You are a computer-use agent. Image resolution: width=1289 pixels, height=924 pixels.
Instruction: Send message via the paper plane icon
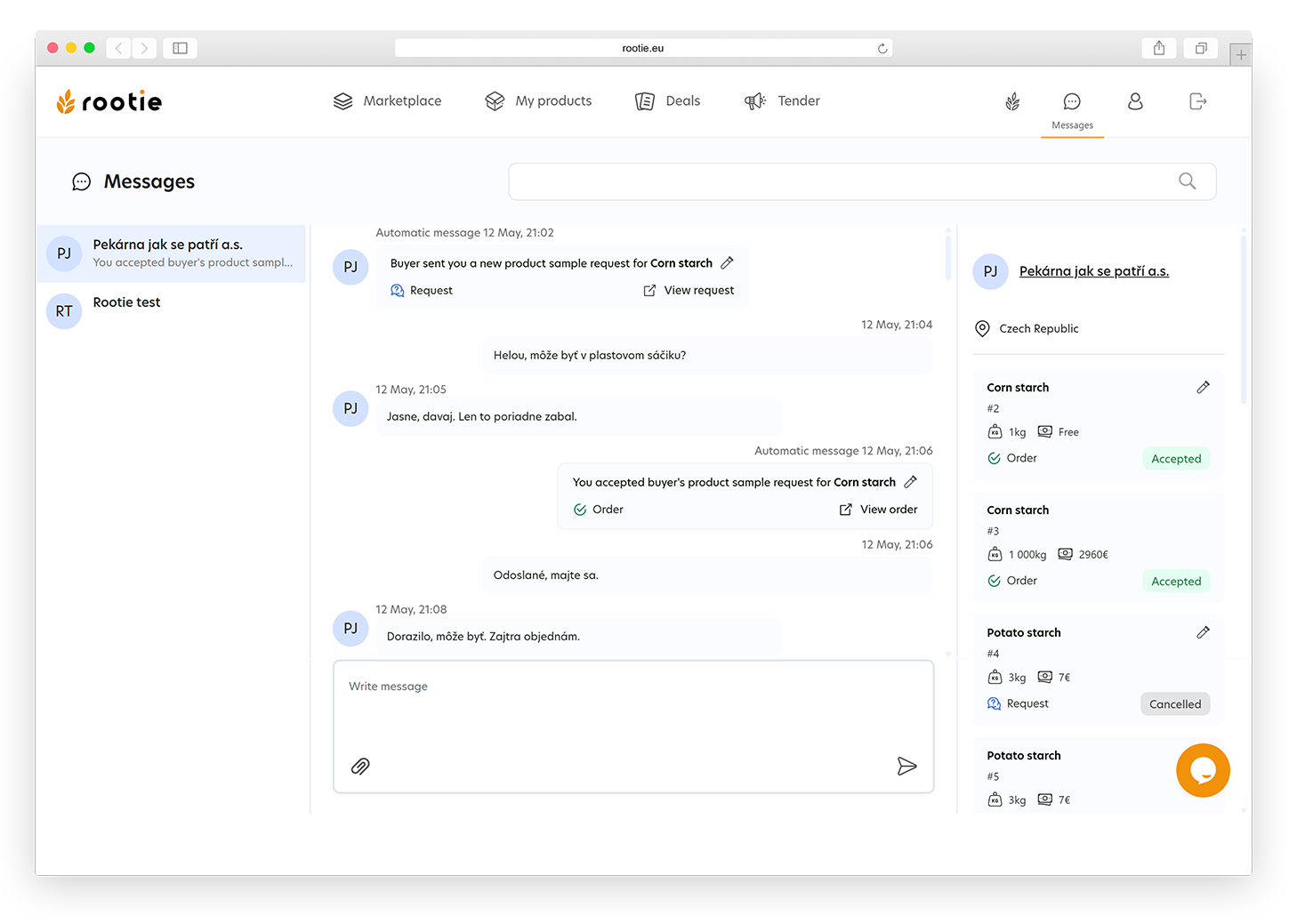tap(907, 766)
